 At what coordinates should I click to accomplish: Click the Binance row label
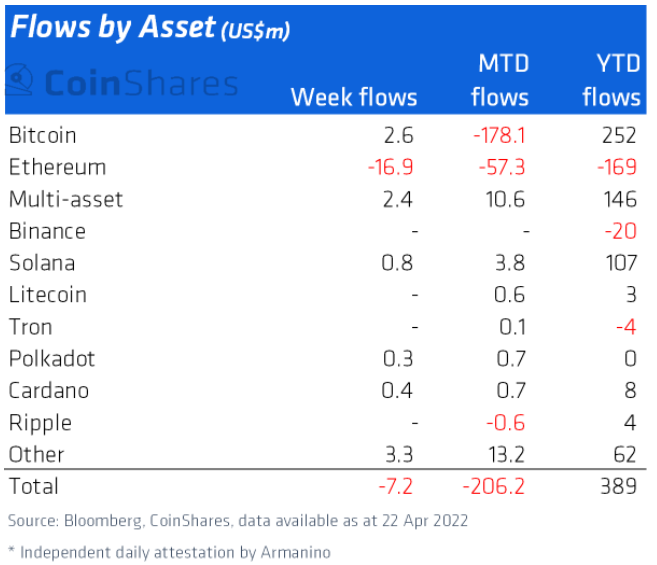pyautogui.click(x=47, y=231)
